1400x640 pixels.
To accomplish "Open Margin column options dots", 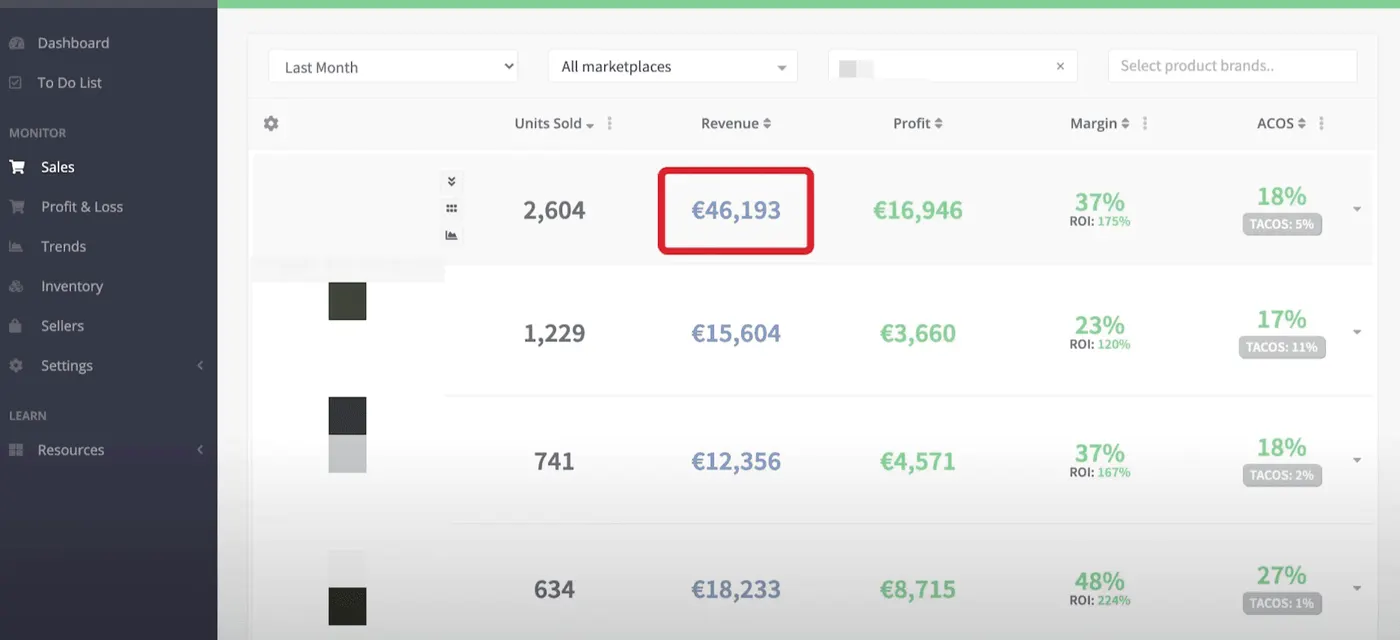I will (1145, 124).
